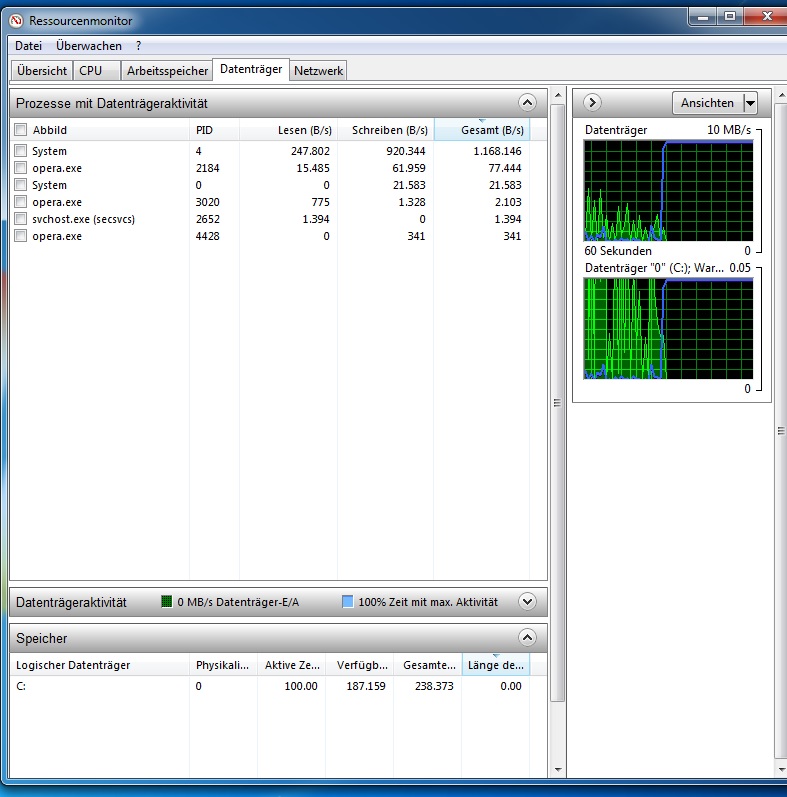Sort by Gesamt (B/s) column
The image size is (787, 797).
(x=482, y=130)
